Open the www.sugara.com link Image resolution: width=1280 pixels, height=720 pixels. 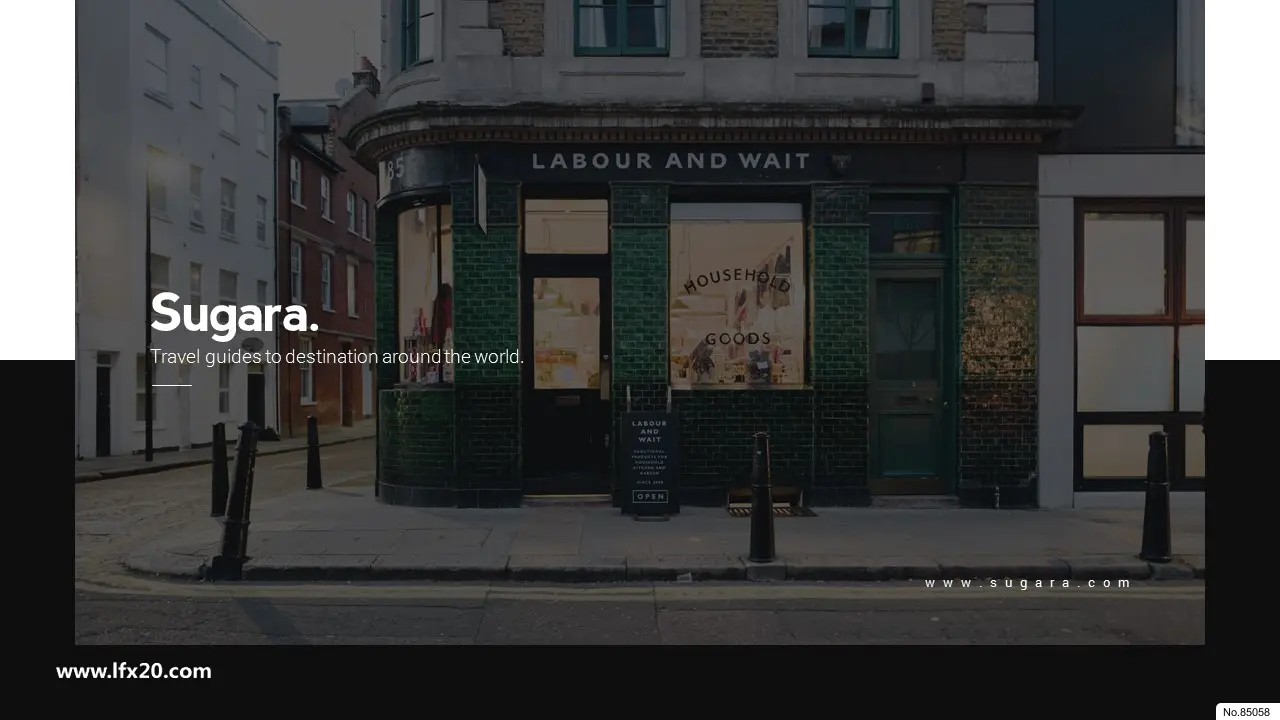click(1028, 583)
